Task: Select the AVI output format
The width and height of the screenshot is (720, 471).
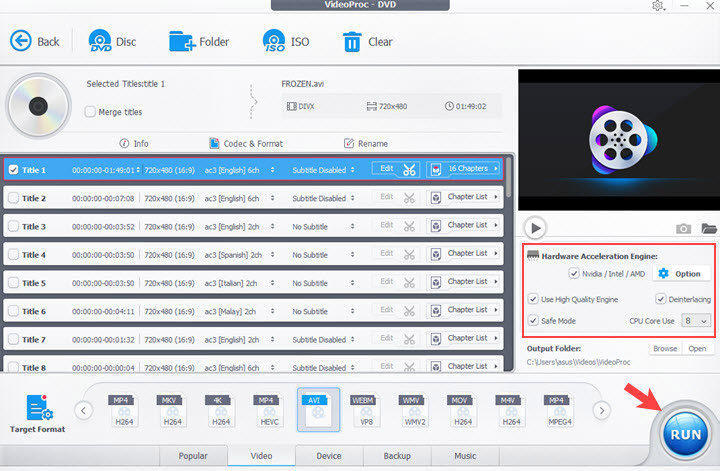Action: pyautogui.click(x=318, y=409)
